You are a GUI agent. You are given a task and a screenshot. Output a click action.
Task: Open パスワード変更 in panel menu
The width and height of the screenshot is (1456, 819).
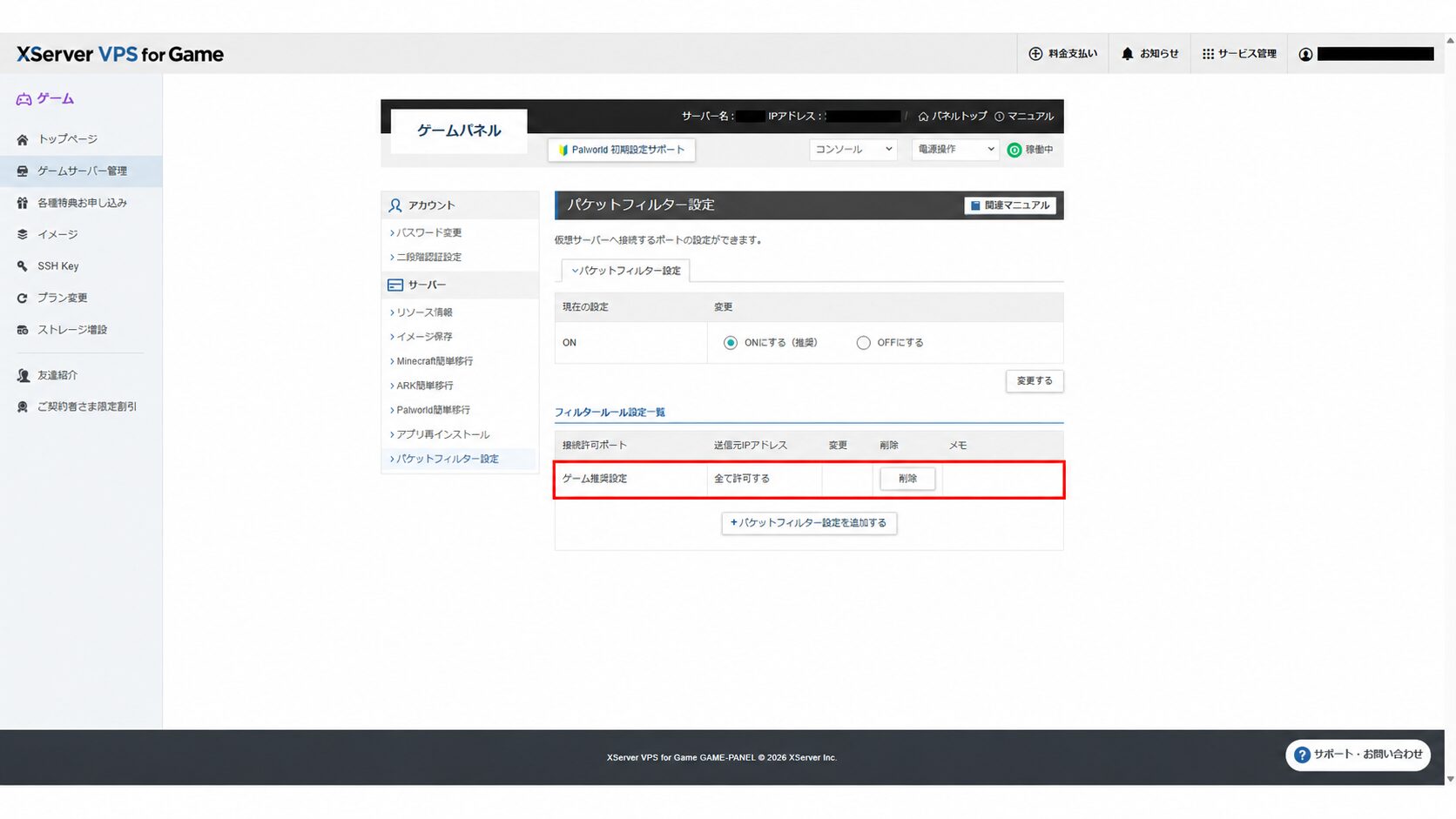coord(428,232)
